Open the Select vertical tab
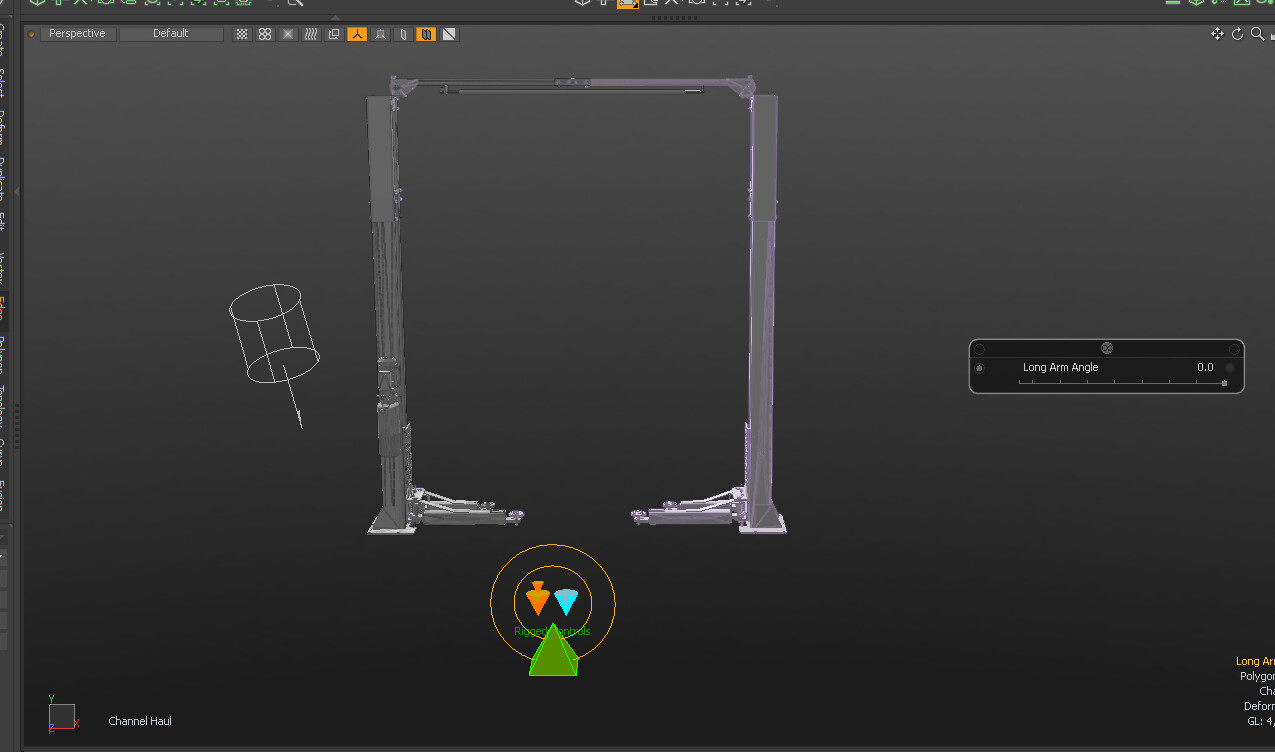Viewport: 1275px width, 752px height. tap(3, 84)
